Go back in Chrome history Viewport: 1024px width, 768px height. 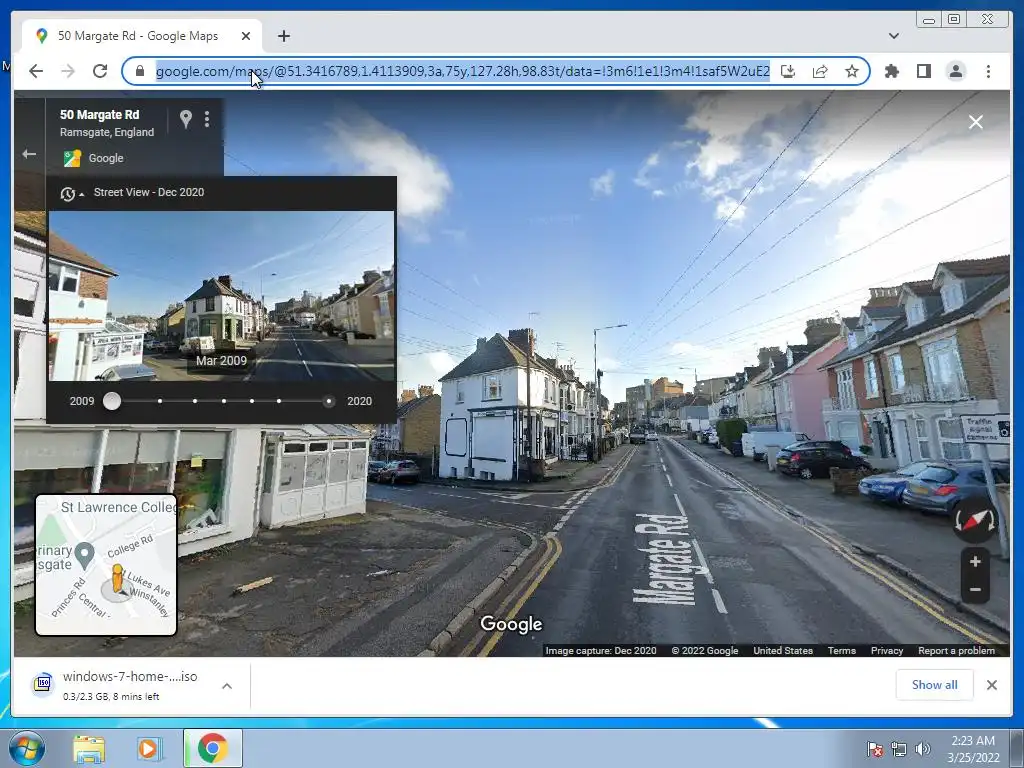[x=36, y=71]
